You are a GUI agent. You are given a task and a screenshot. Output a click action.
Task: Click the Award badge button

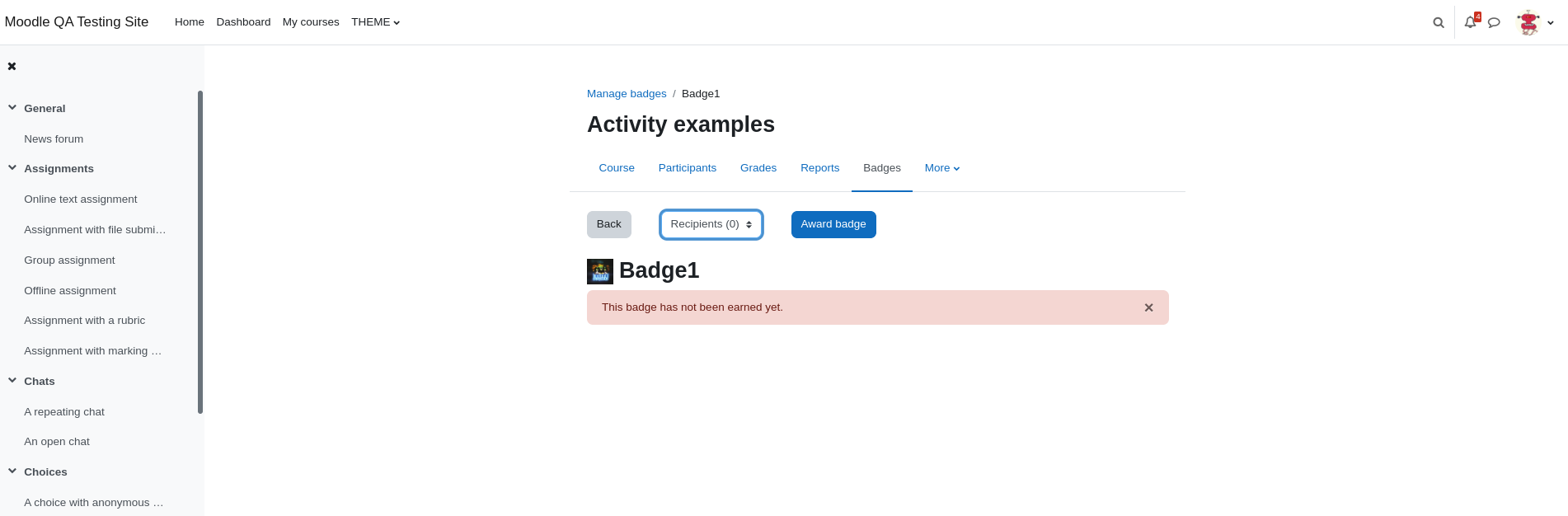click(833, 224)
